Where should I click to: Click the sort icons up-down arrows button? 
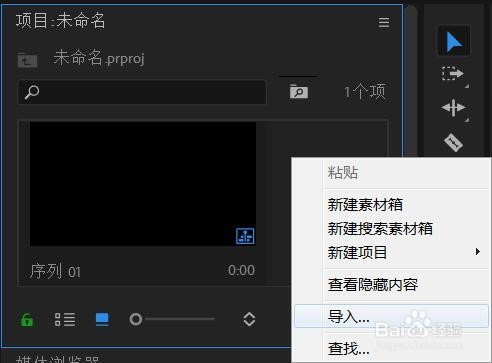point(249,319)
